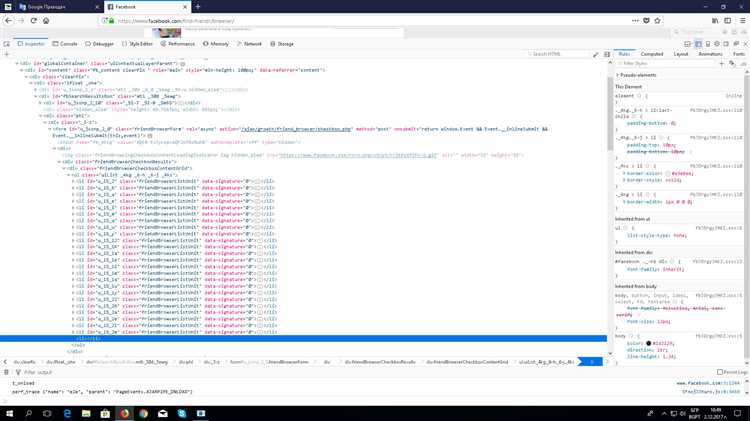
Task: Reload the page with the refresh icon
Action: pos(33,21)
